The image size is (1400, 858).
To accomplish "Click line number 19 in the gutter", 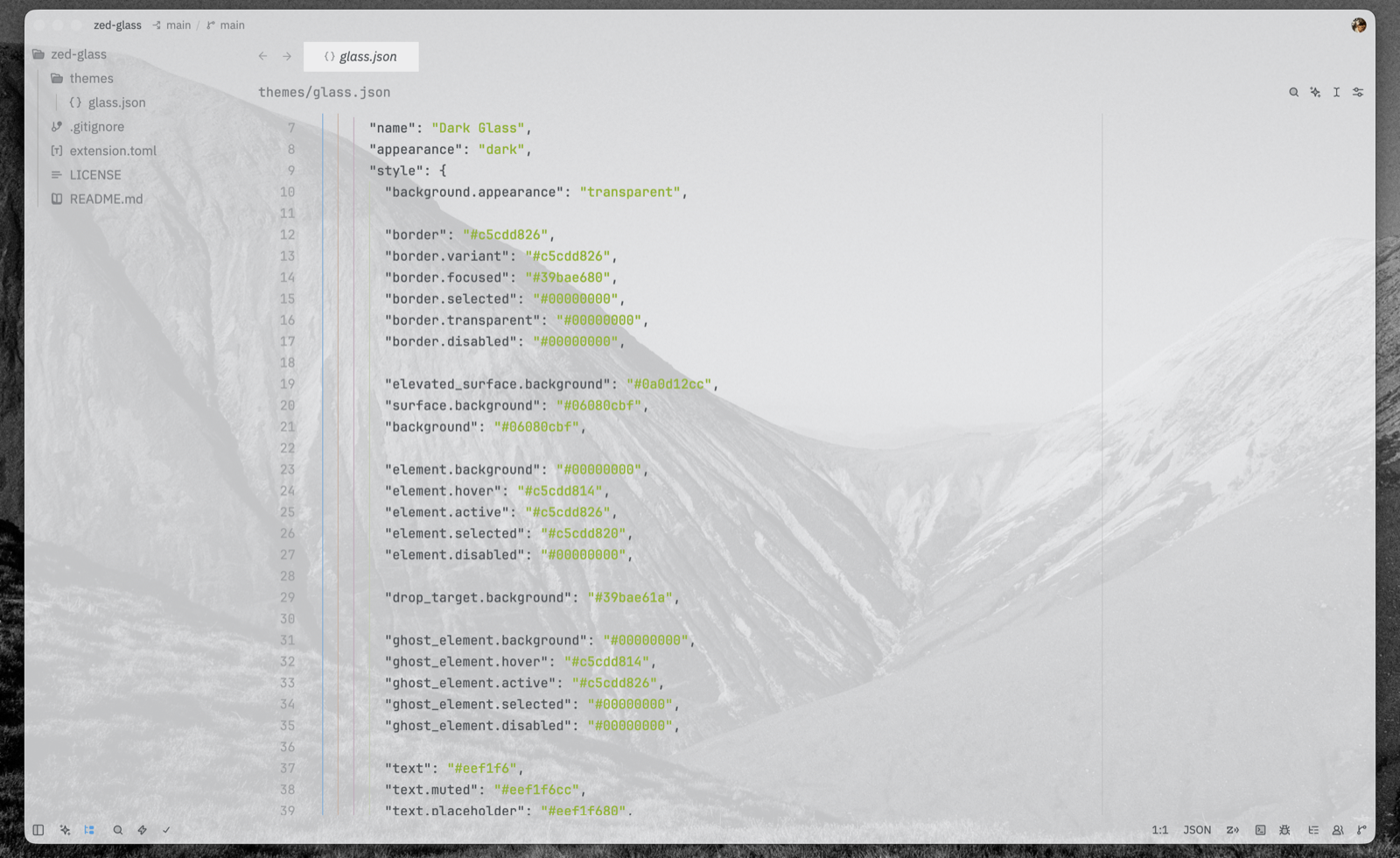I will 287,384.
